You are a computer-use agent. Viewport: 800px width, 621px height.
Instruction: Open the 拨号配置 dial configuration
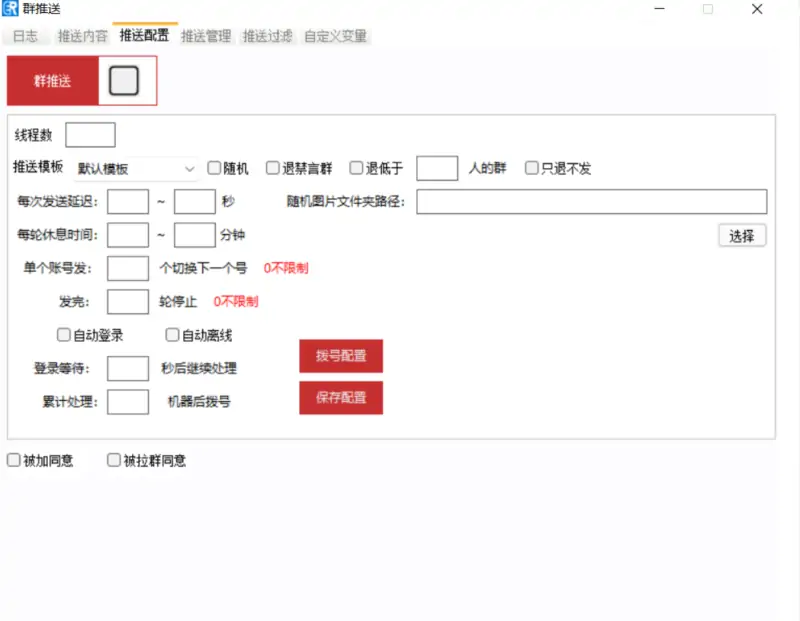click(341, 355)
